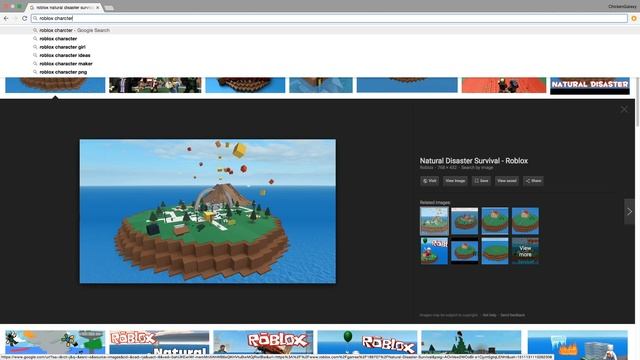Click the forward navigation arrow
Screen dimensions: 640x360
coord(15,18)
